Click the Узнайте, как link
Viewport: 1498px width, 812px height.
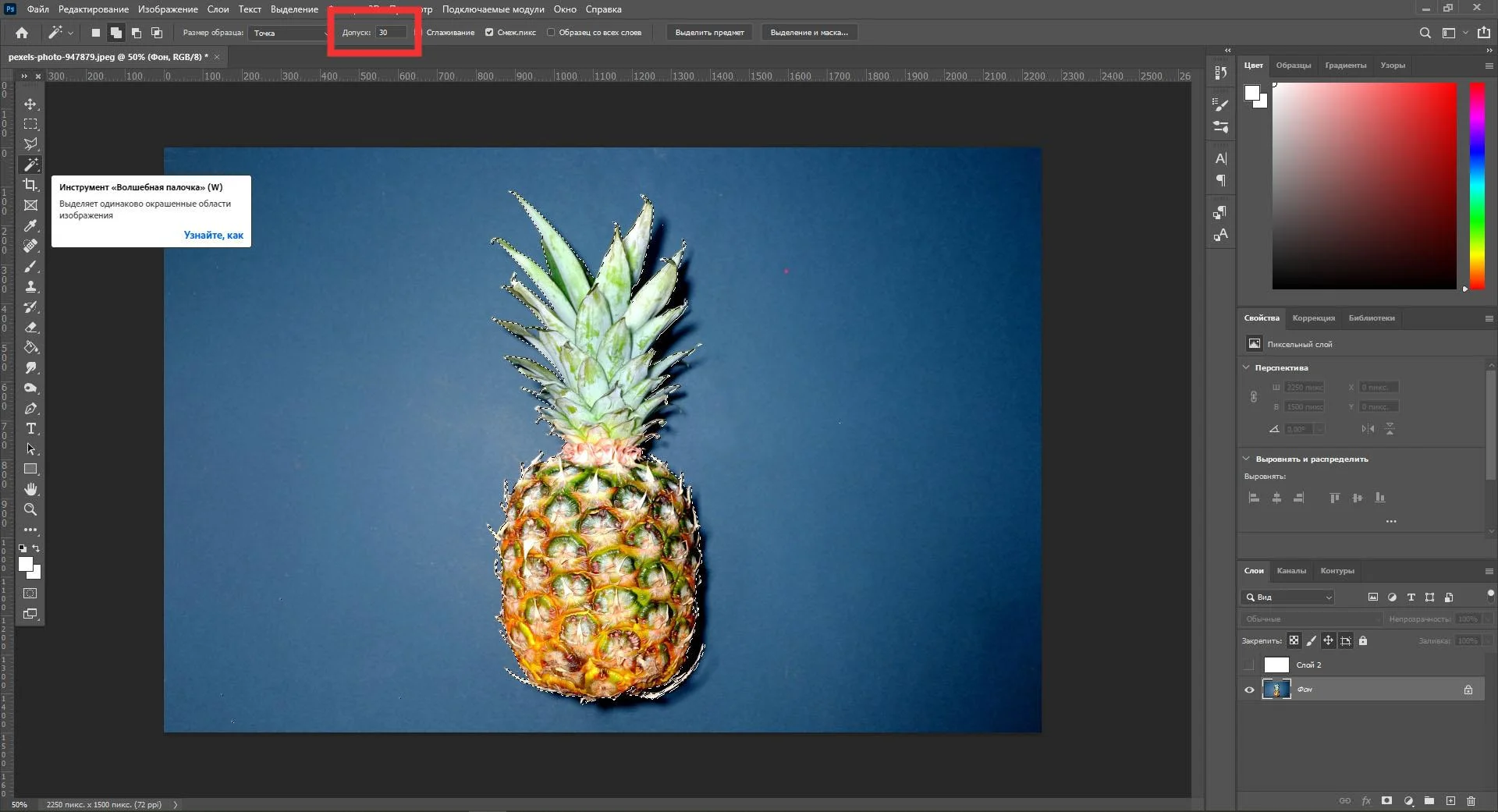213,235
